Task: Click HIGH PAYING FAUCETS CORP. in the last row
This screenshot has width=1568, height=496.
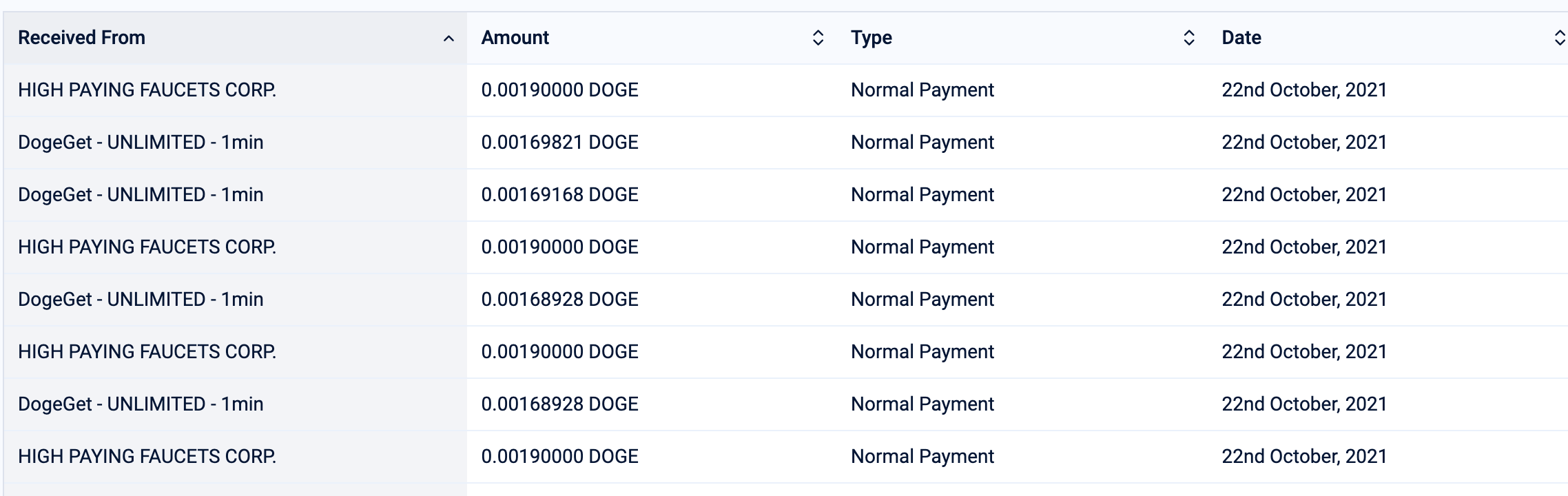Action: click(x=147, y=457)
